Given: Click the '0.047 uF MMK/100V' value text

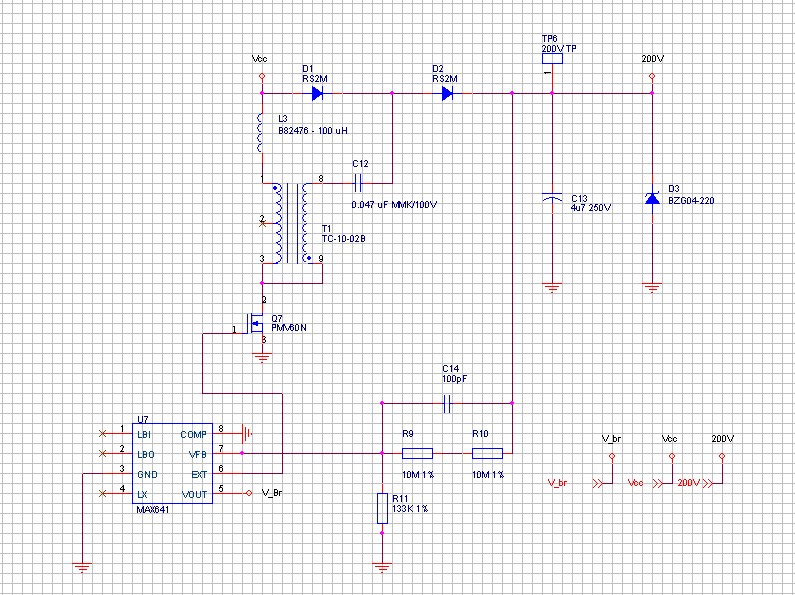Looking at the screenshot, I should coord(395,204).
